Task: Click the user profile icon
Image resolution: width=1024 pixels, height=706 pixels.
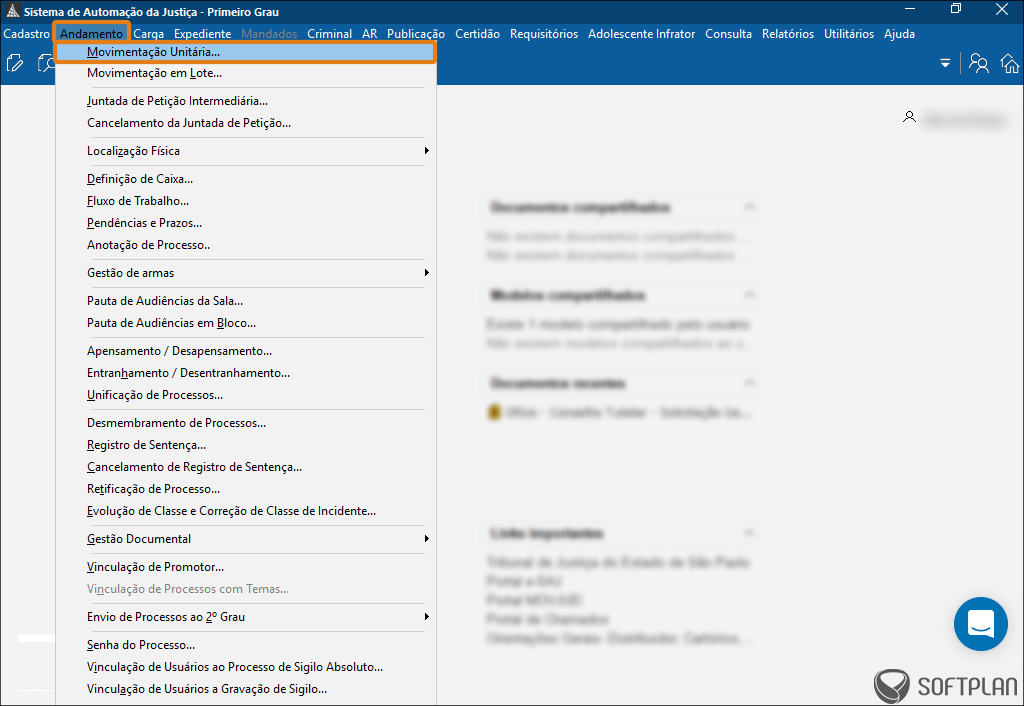Action: tap(909, 117)
